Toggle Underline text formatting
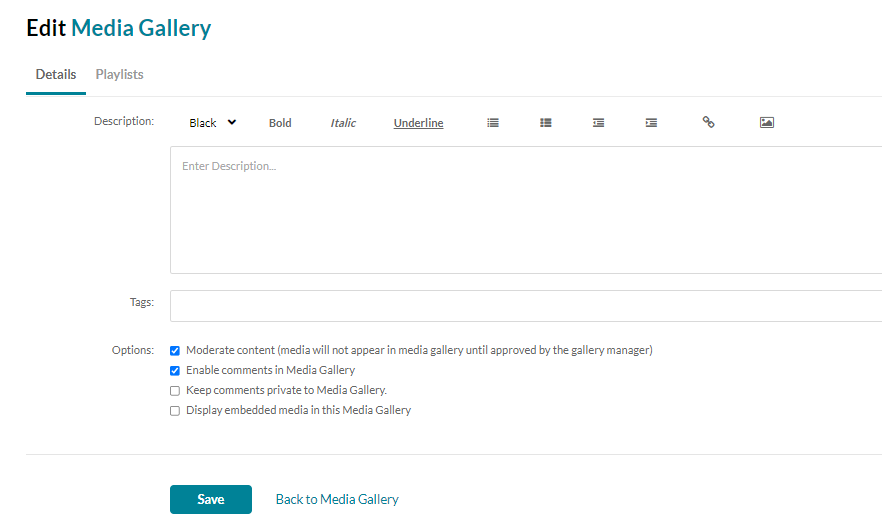This screenshot has width=882, height=530. [418, 123]
